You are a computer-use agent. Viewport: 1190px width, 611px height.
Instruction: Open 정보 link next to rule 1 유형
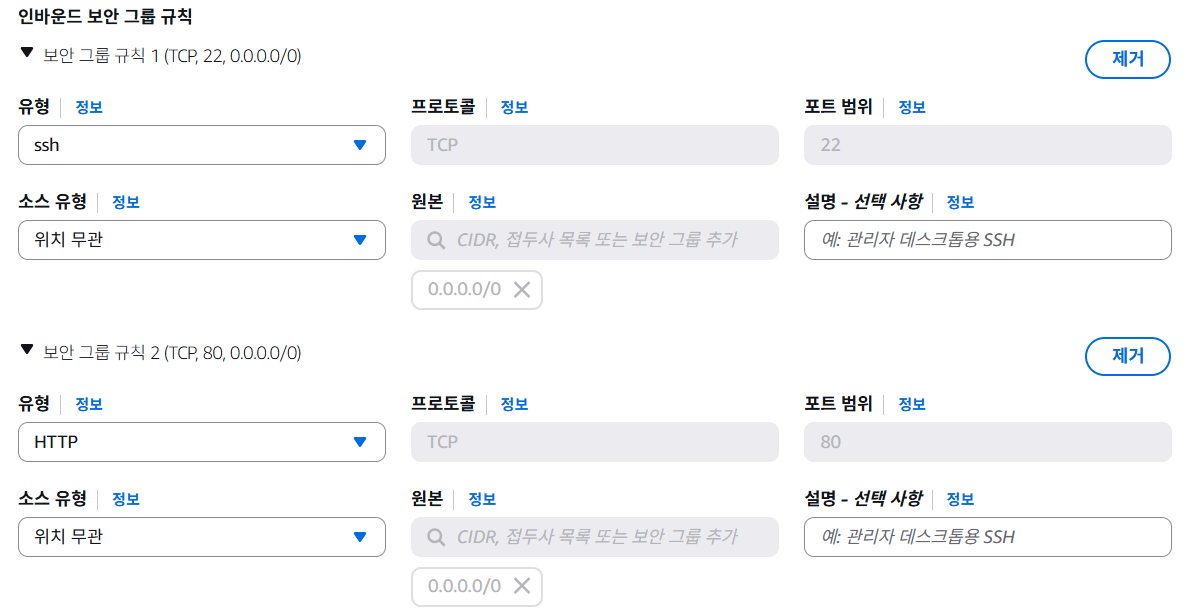(x=89, y=107)
